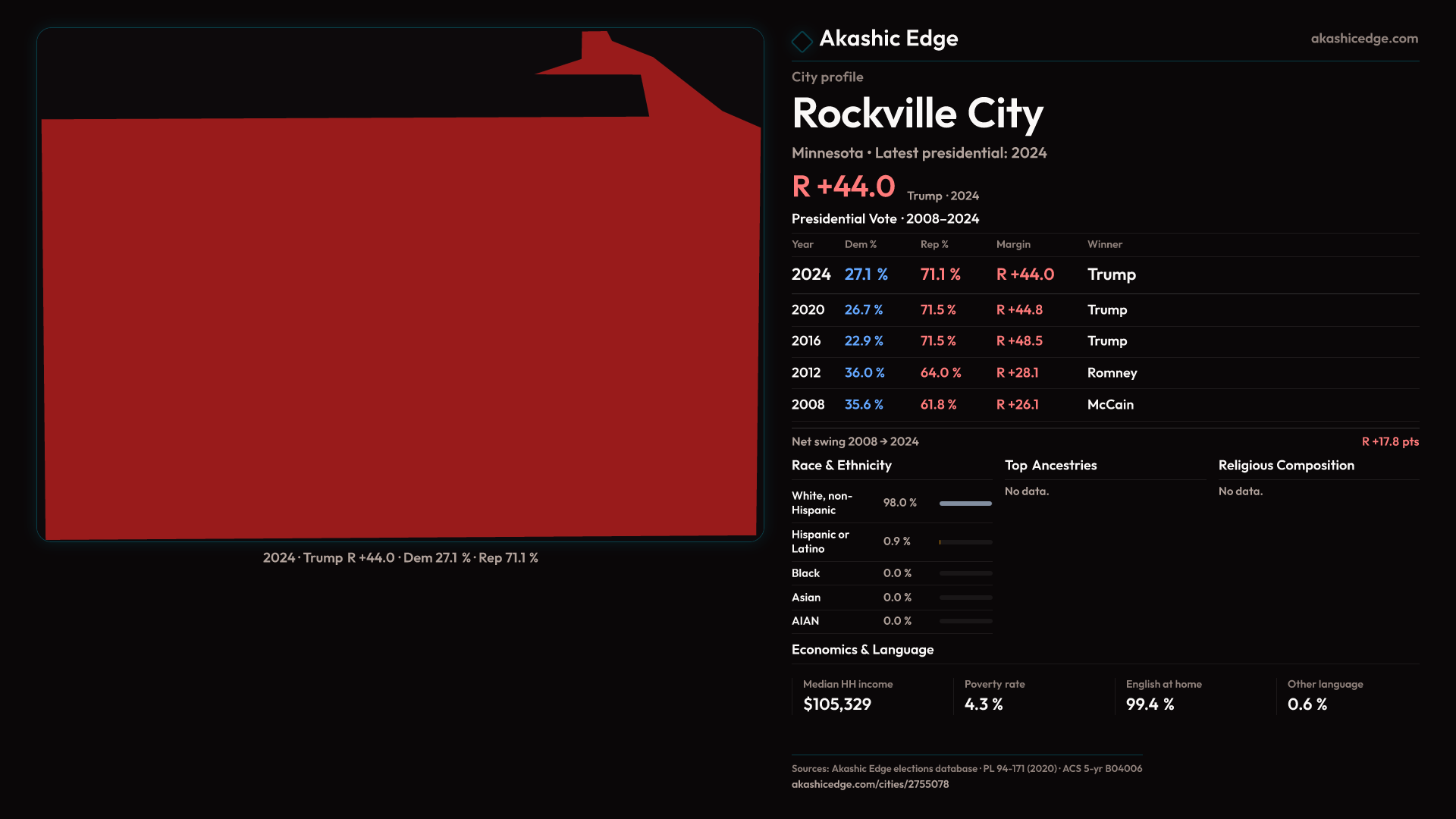Click the map caption below the map

click(x=400, y=558)
